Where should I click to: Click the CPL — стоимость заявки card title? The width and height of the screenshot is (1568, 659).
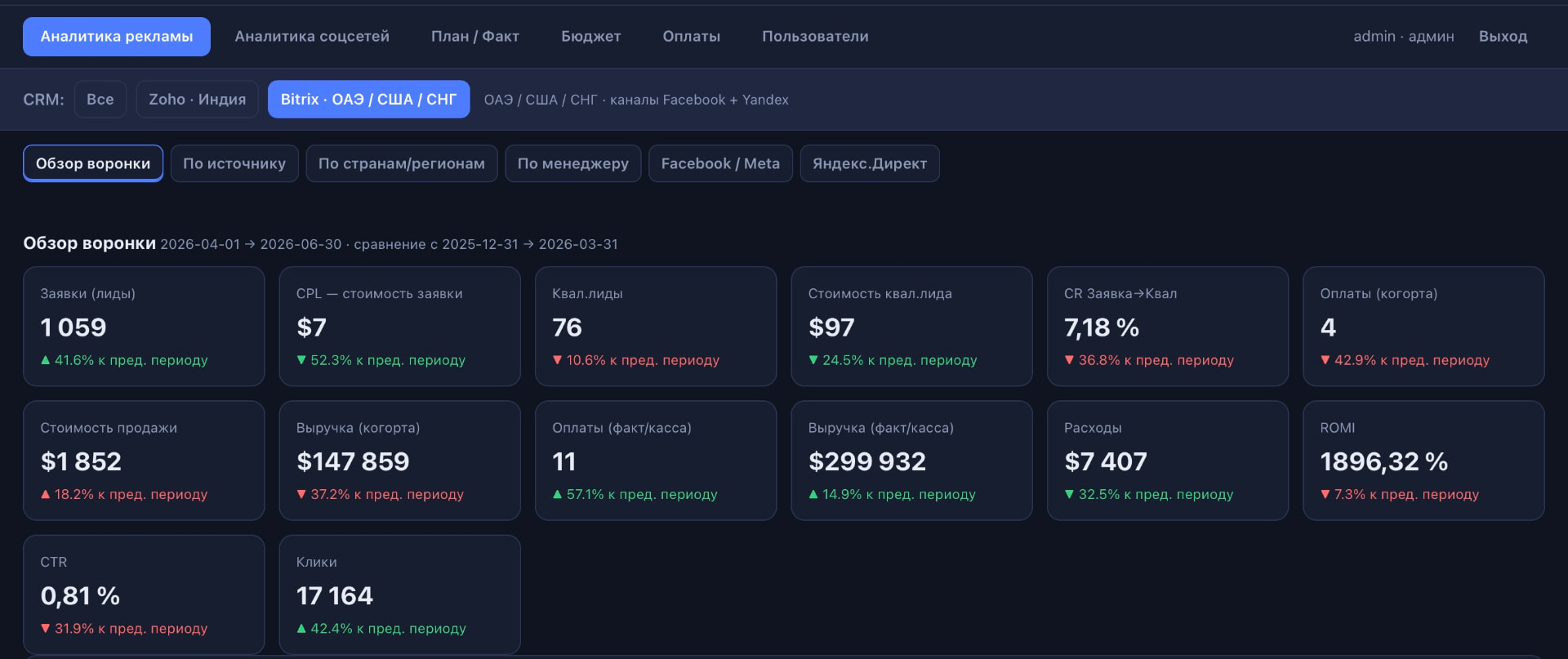click(x=379, y=294)
